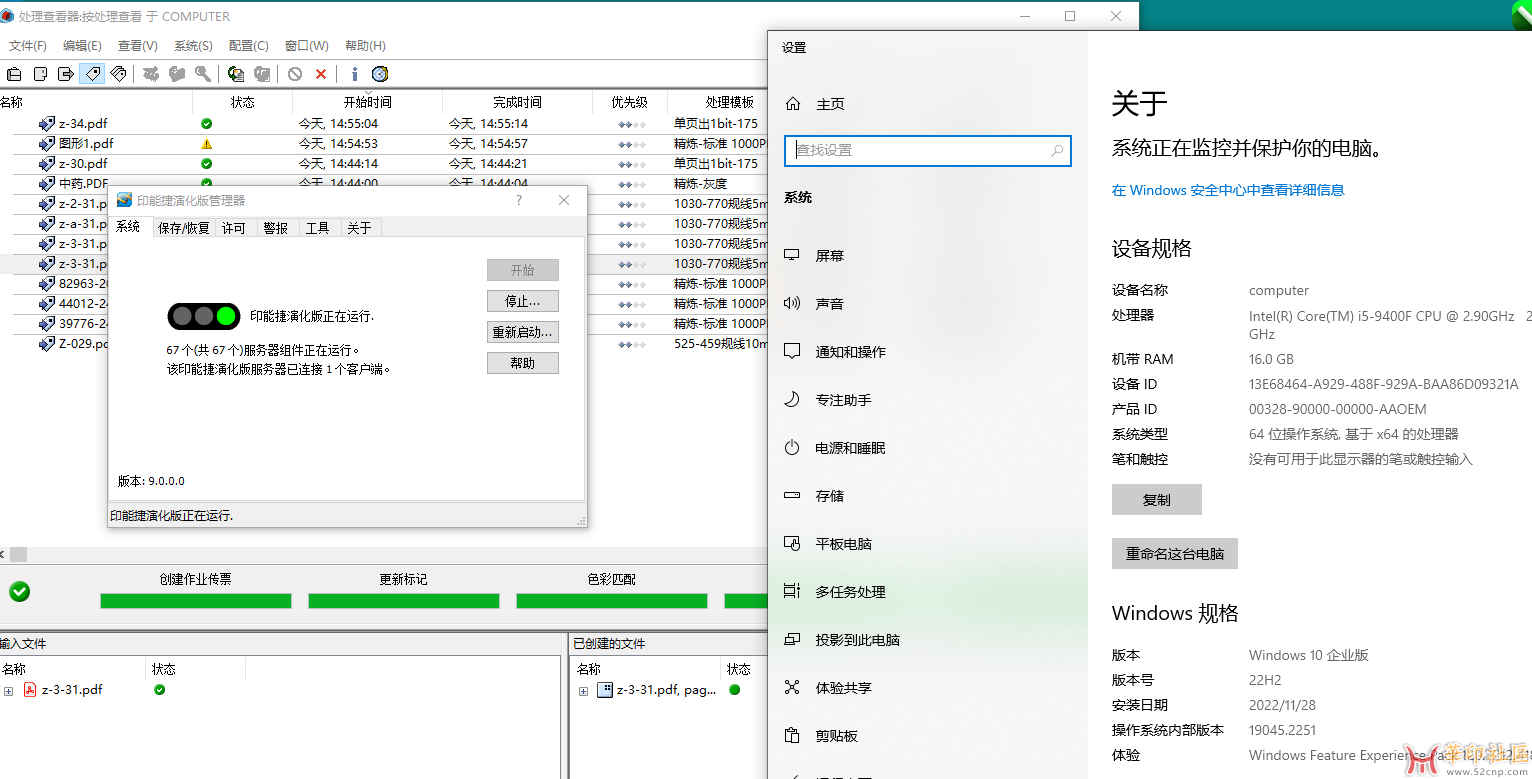This screenshot has width=1532, height=779.
Task: Click the 停止... button
Action: point(523,301)
